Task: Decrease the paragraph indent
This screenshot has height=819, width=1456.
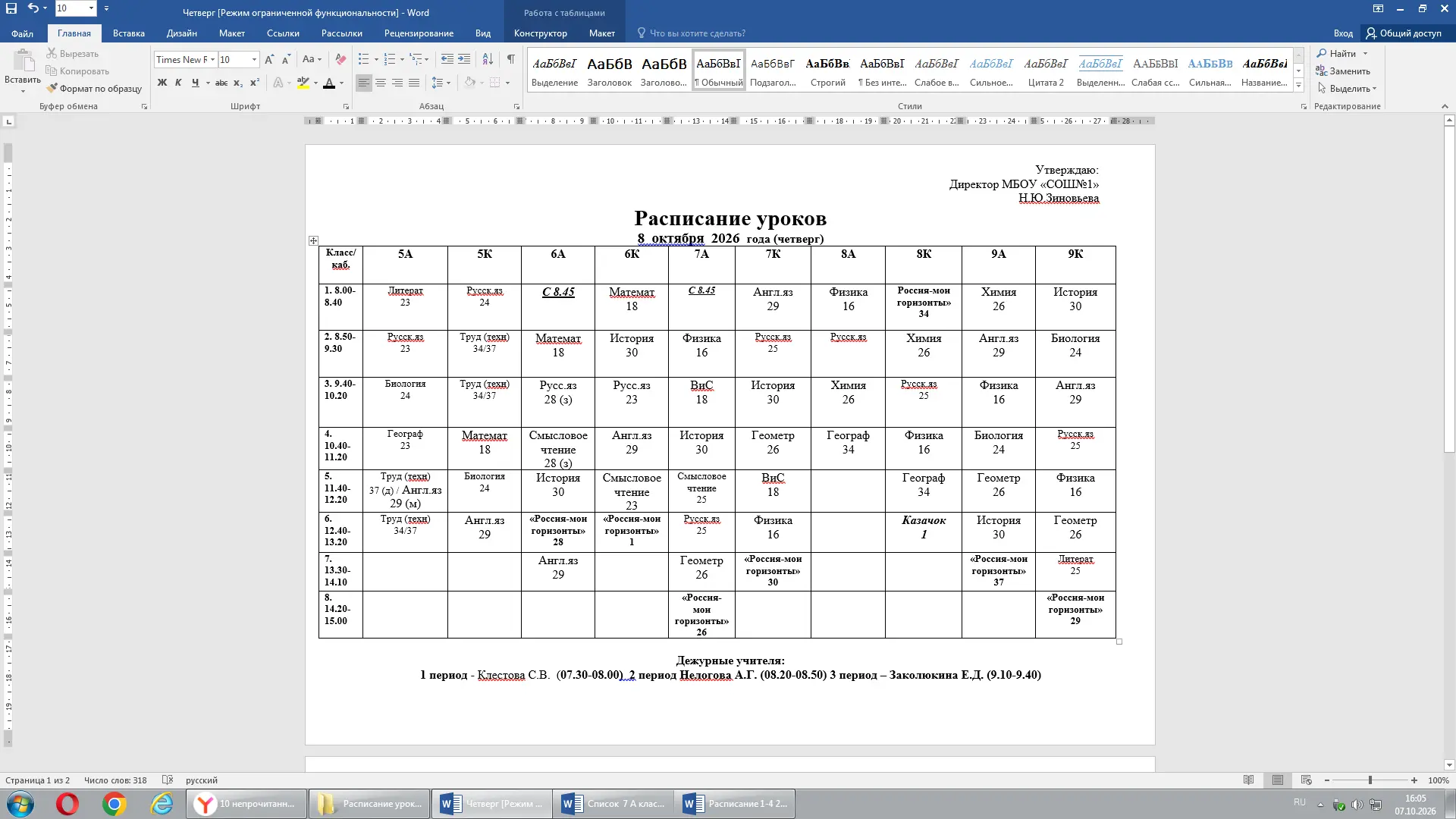Action: pyautogui.click(x=447, y=59)
